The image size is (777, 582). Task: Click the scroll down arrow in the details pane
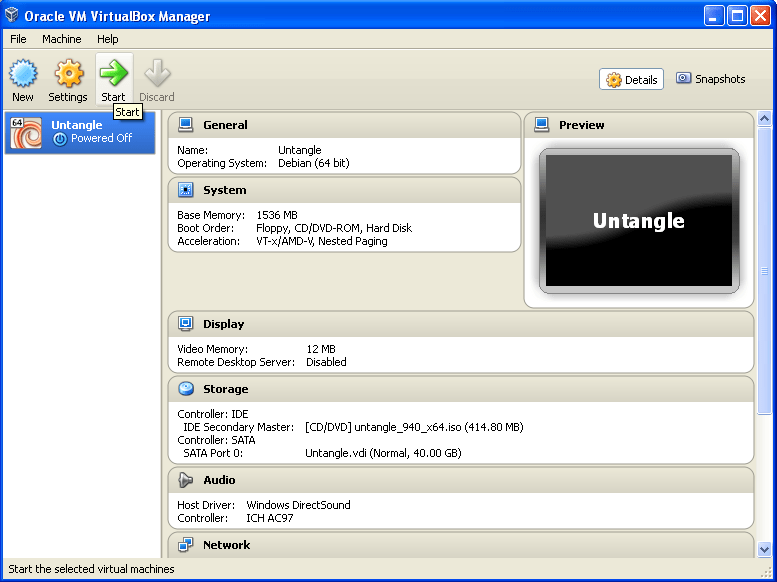764,549
